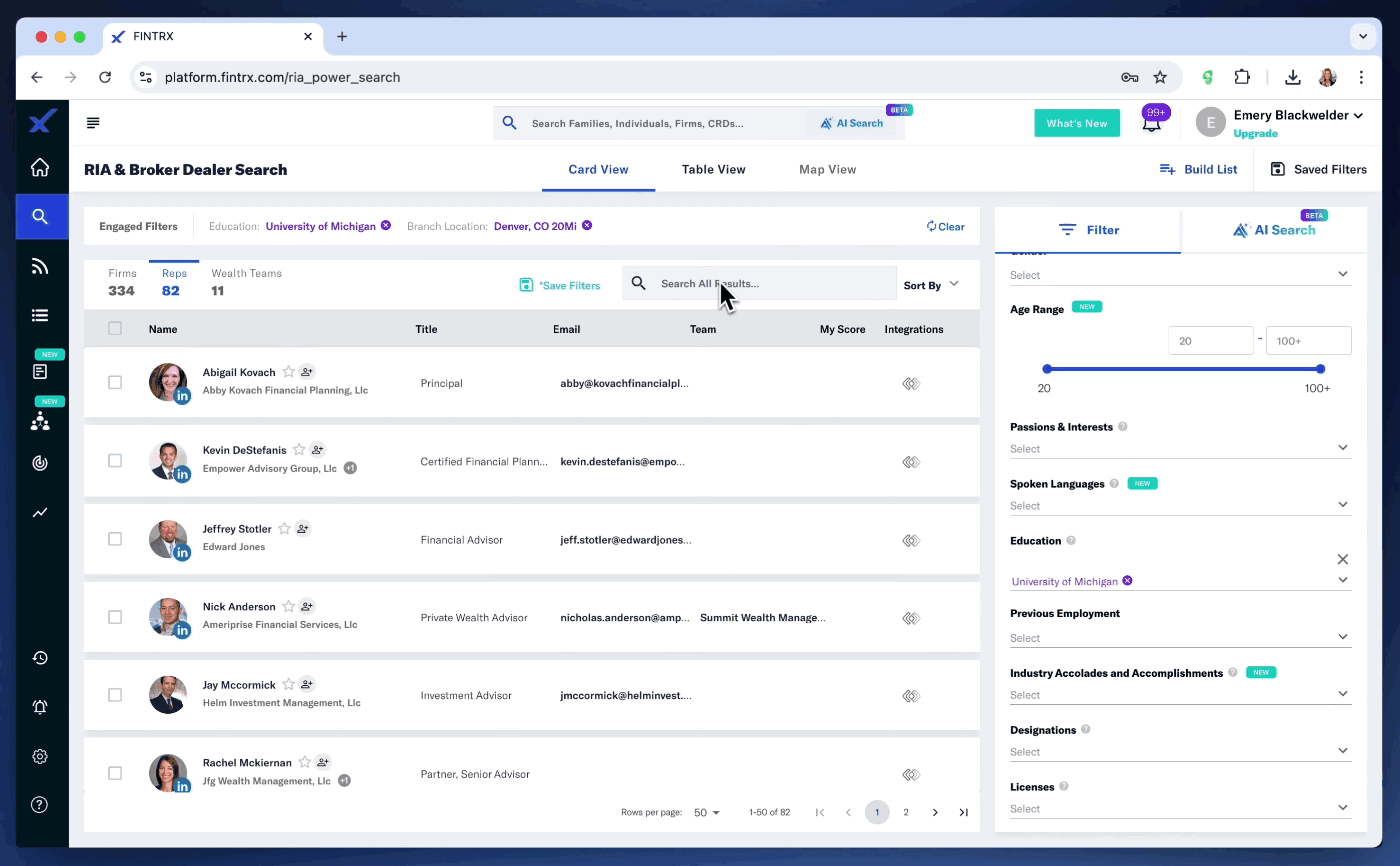Click the Save Filters link
Image resolution: width=1400 pixels, height=866 pixels.
point(560,285)
